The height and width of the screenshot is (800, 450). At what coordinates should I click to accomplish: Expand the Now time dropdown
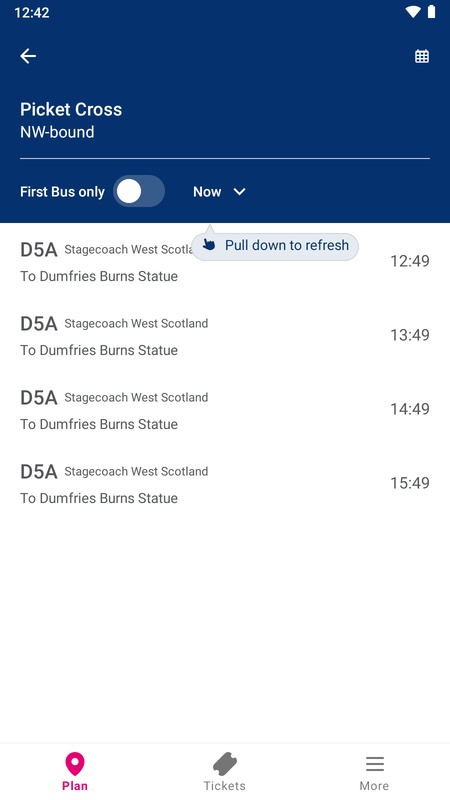(219, 192)
